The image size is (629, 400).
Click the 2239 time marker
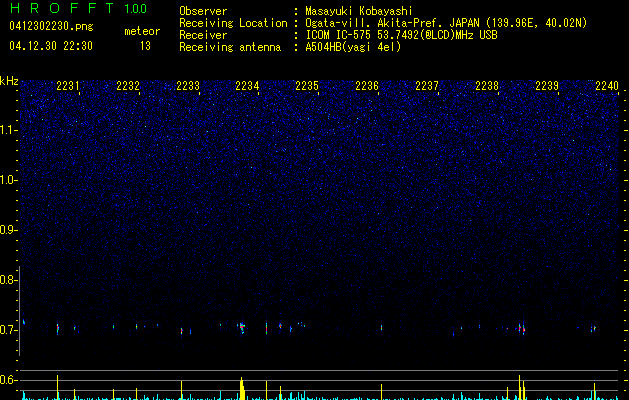point(547,86)
